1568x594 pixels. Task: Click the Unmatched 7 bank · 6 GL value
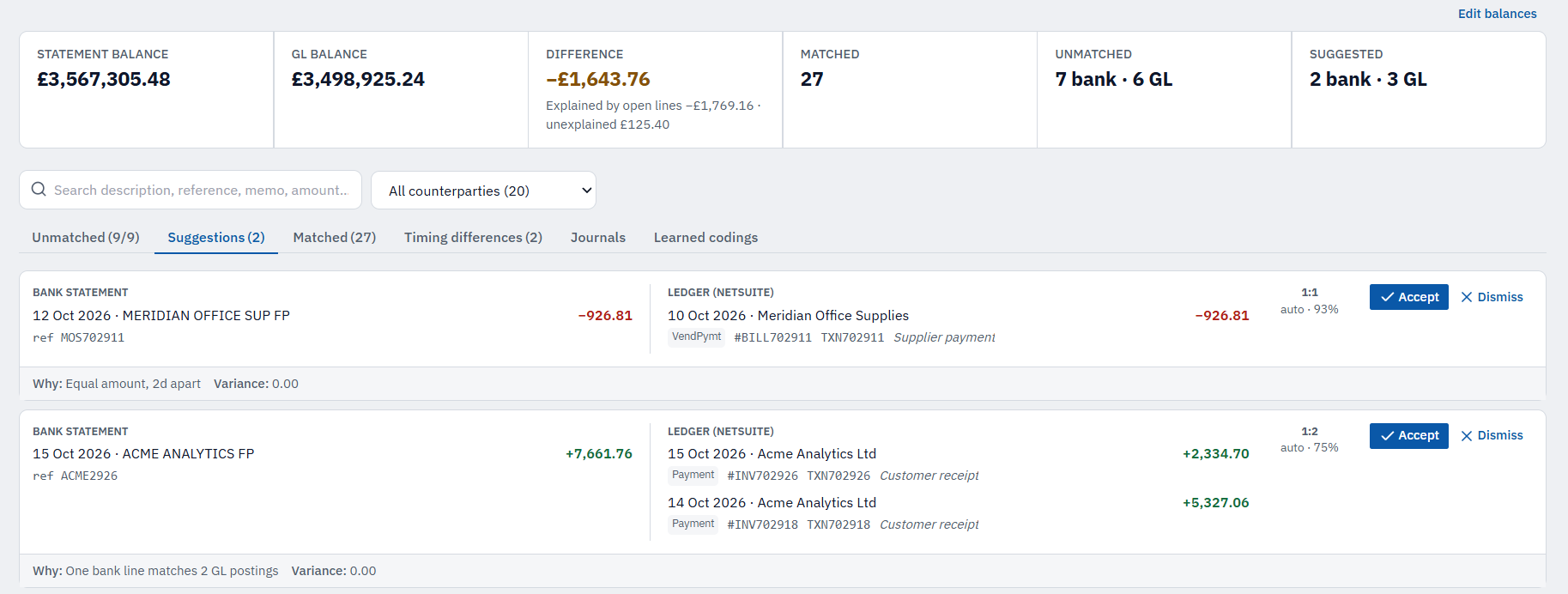point(1114,80)
